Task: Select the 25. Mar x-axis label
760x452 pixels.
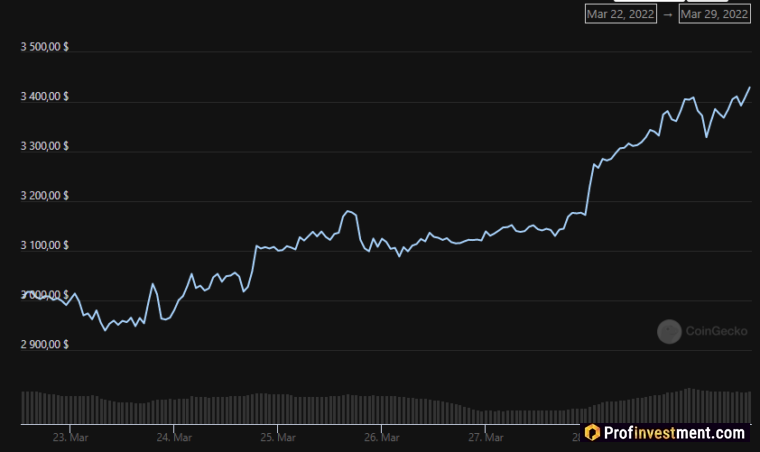Action: (278, 437)
